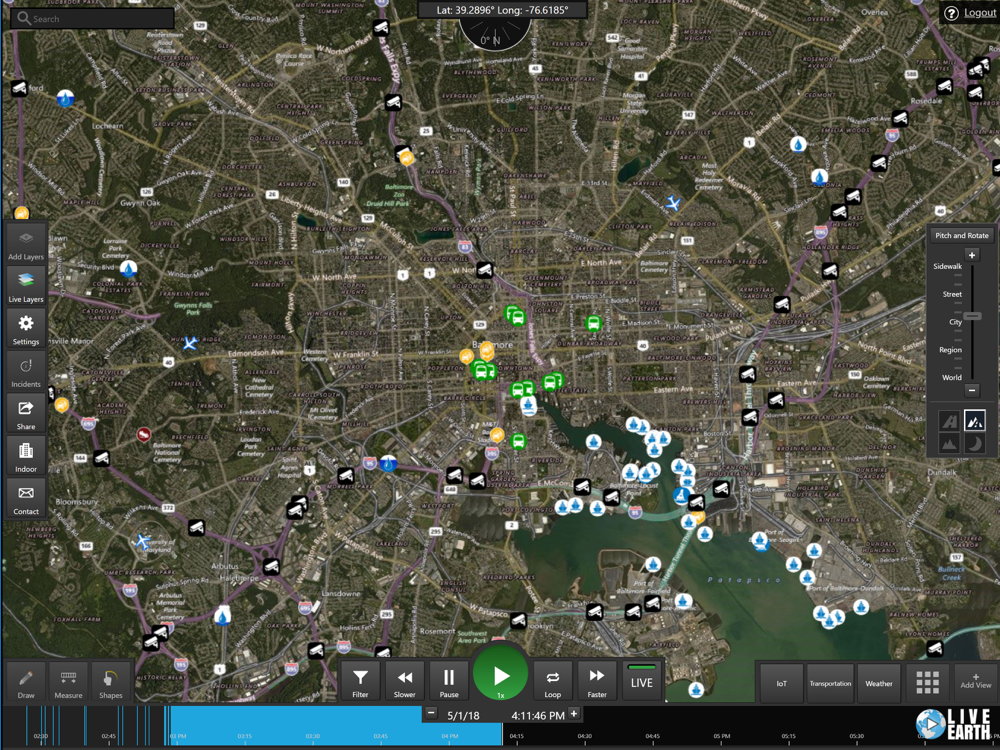Open the Shapes tool

(110, 682)
